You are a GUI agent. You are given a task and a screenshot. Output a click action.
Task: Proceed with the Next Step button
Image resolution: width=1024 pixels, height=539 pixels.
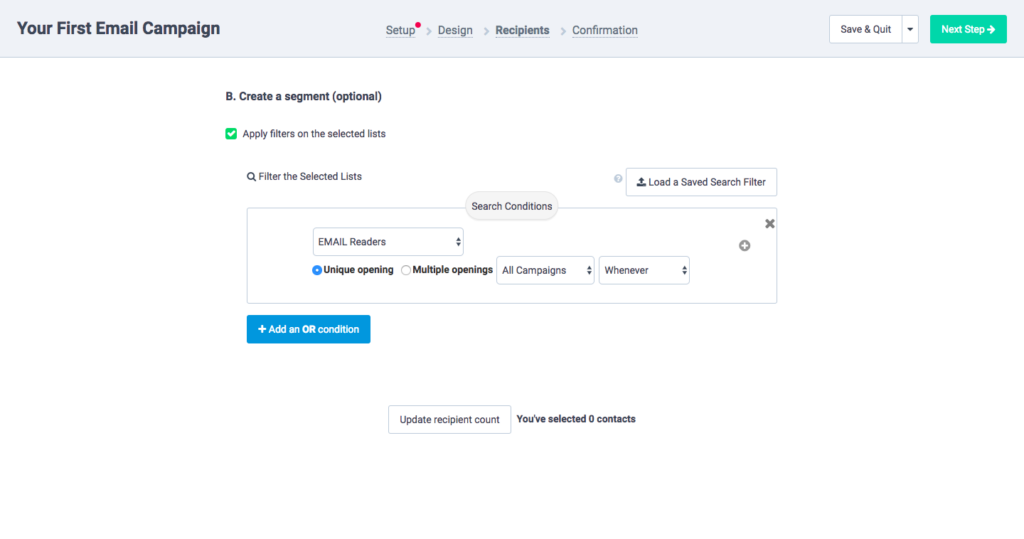point(968,30)
